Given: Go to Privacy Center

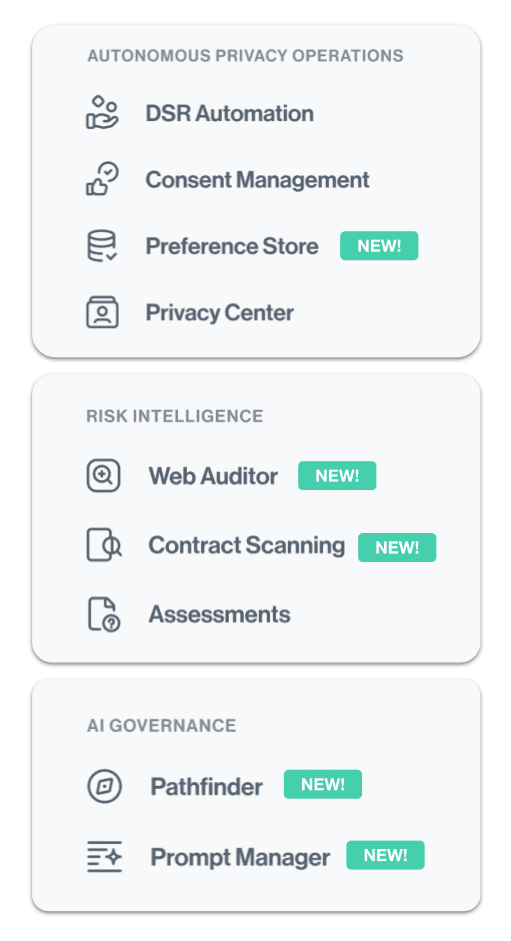Looking at the screenshot, I should [220, 313].
